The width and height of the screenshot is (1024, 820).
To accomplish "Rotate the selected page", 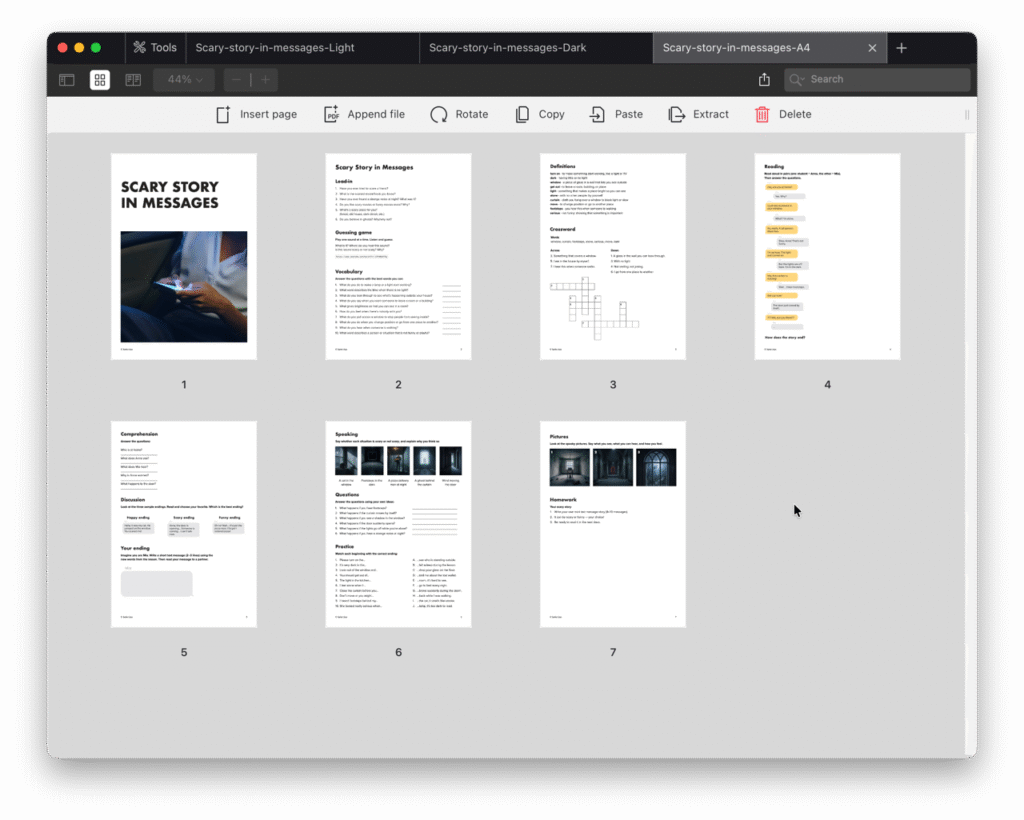I will (x=439, y=115).
